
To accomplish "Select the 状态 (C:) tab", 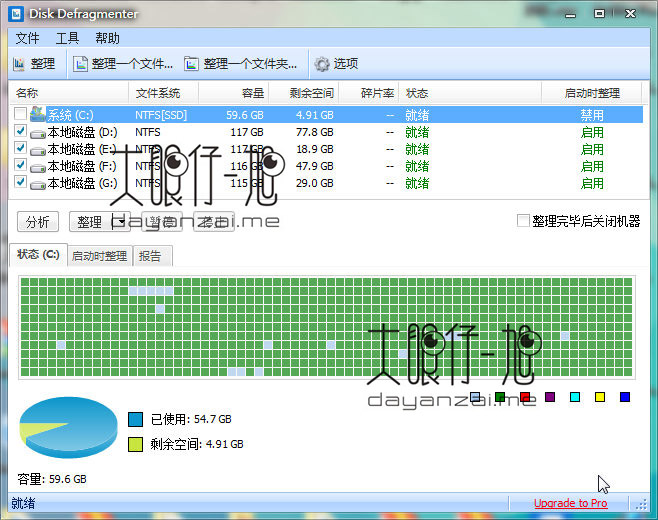I will tap(38, 254).
